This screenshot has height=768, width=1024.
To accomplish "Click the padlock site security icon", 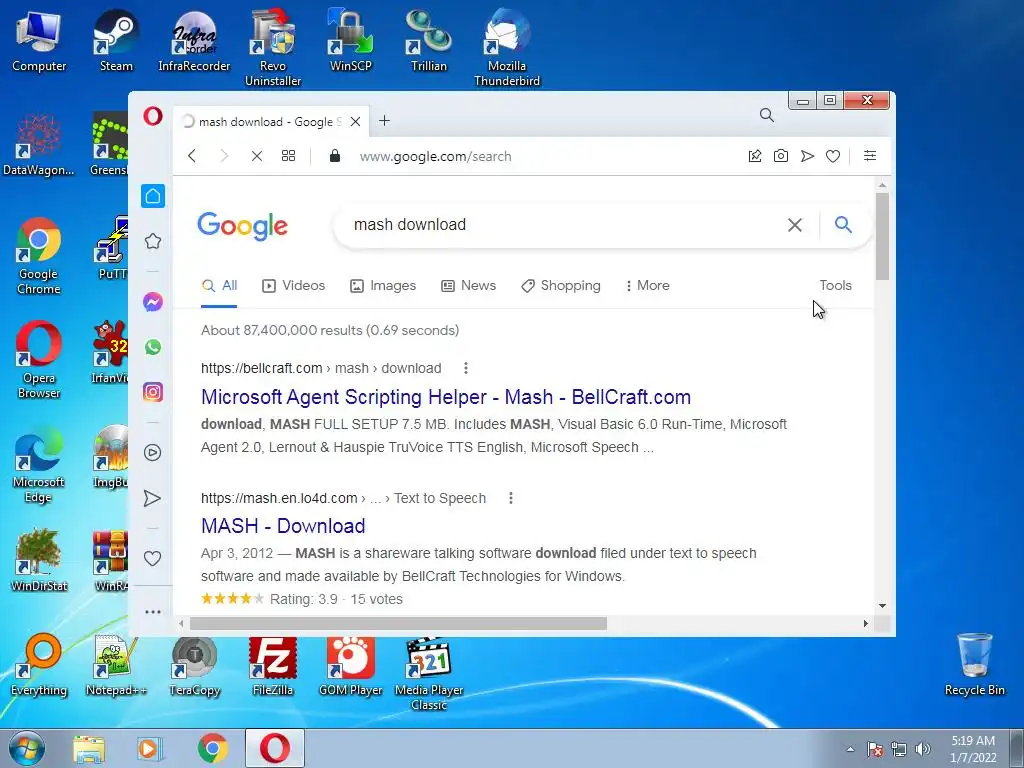I will tap(335, 155).
